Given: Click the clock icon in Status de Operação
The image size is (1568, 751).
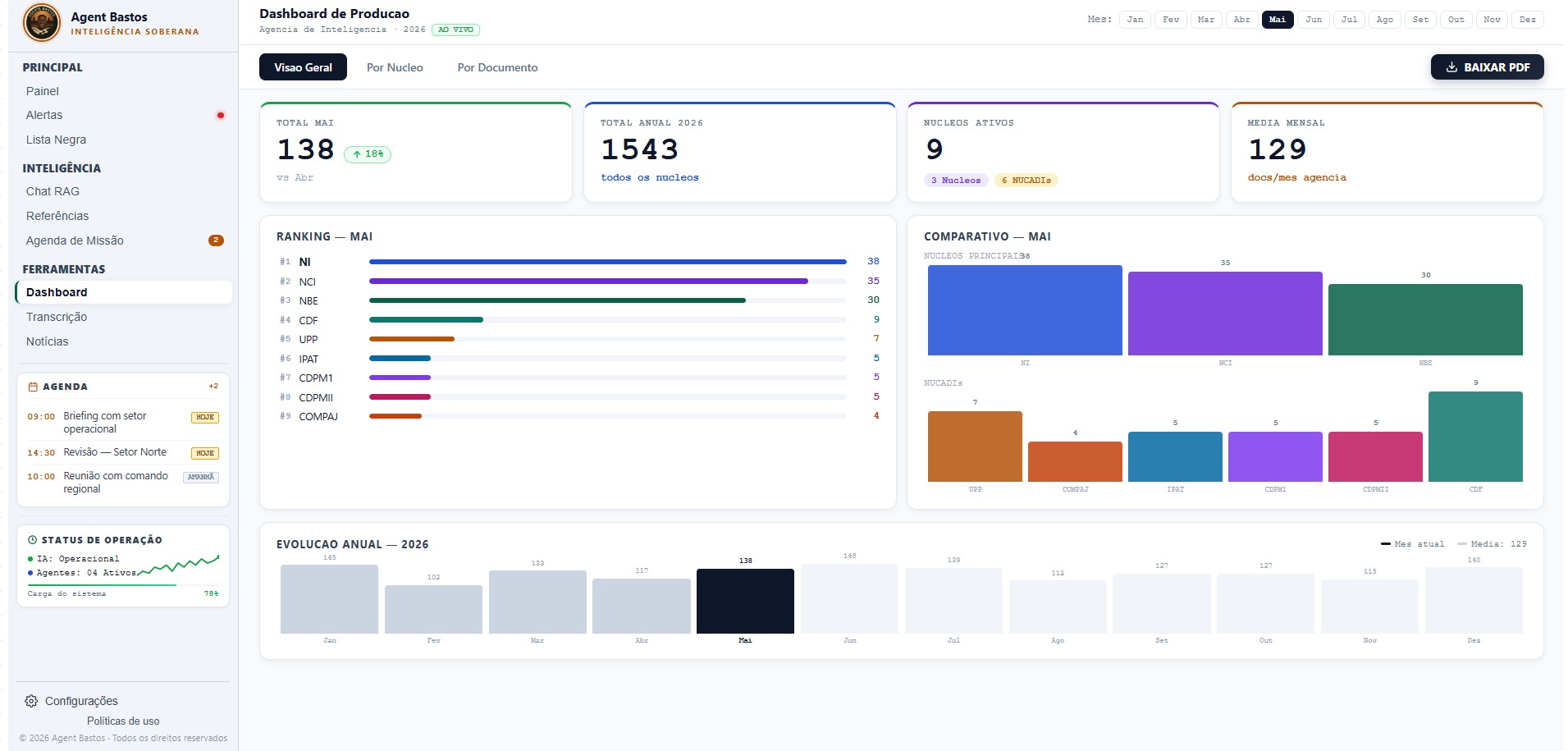Looking at the screenshot, I should (x=33, y=540).
